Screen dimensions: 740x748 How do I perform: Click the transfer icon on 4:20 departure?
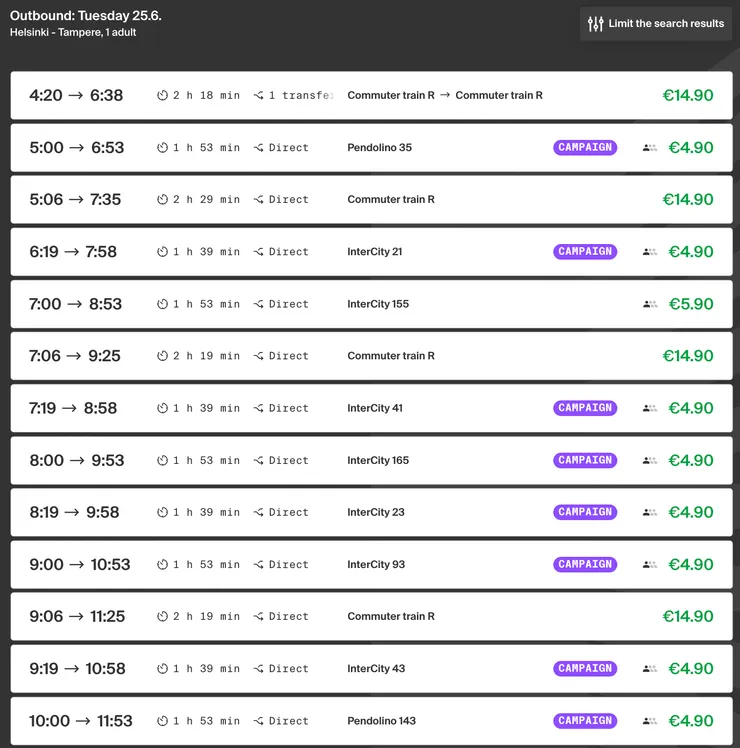[x=259, y=96]
